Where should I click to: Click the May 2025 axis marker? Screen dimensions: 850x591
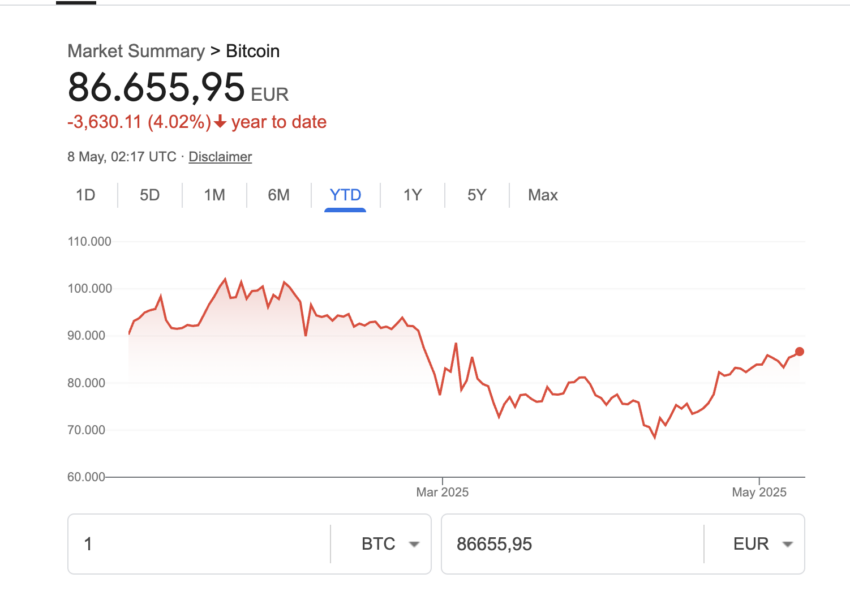(x=759, y=492)
